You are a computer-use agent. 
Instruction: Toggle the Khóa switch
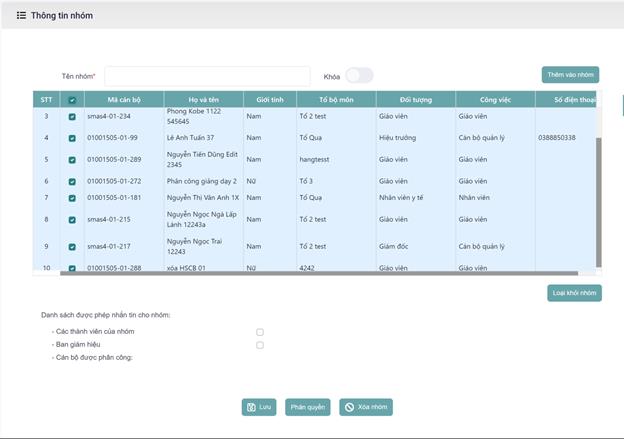point(359,76)
